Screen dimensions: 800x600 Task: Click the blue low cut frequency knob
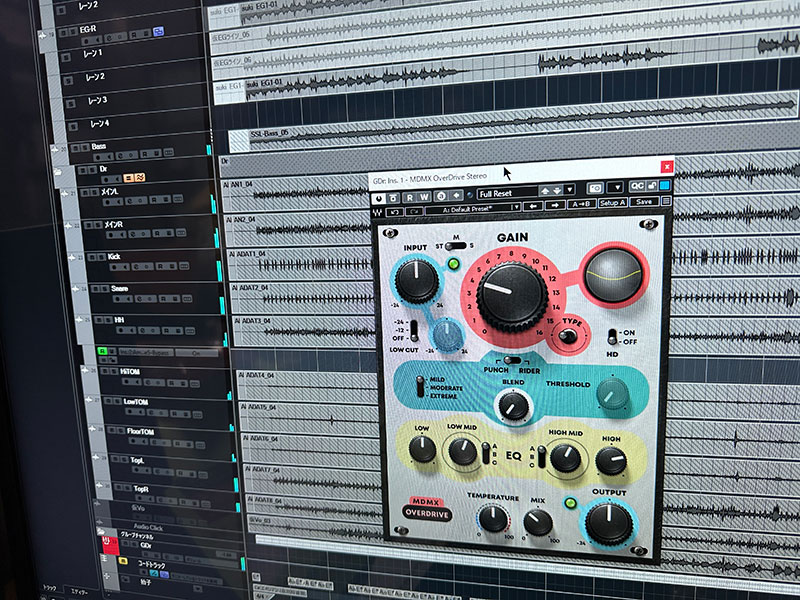tap(447, 335)
